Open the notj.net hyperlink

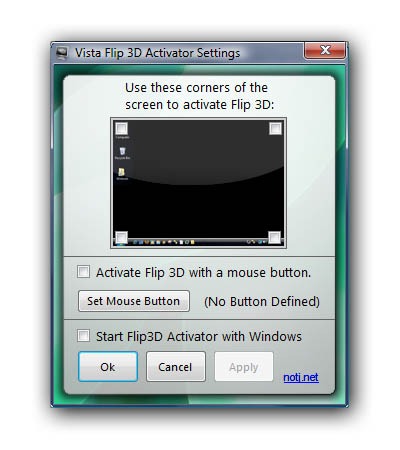[x=301, y=377]
